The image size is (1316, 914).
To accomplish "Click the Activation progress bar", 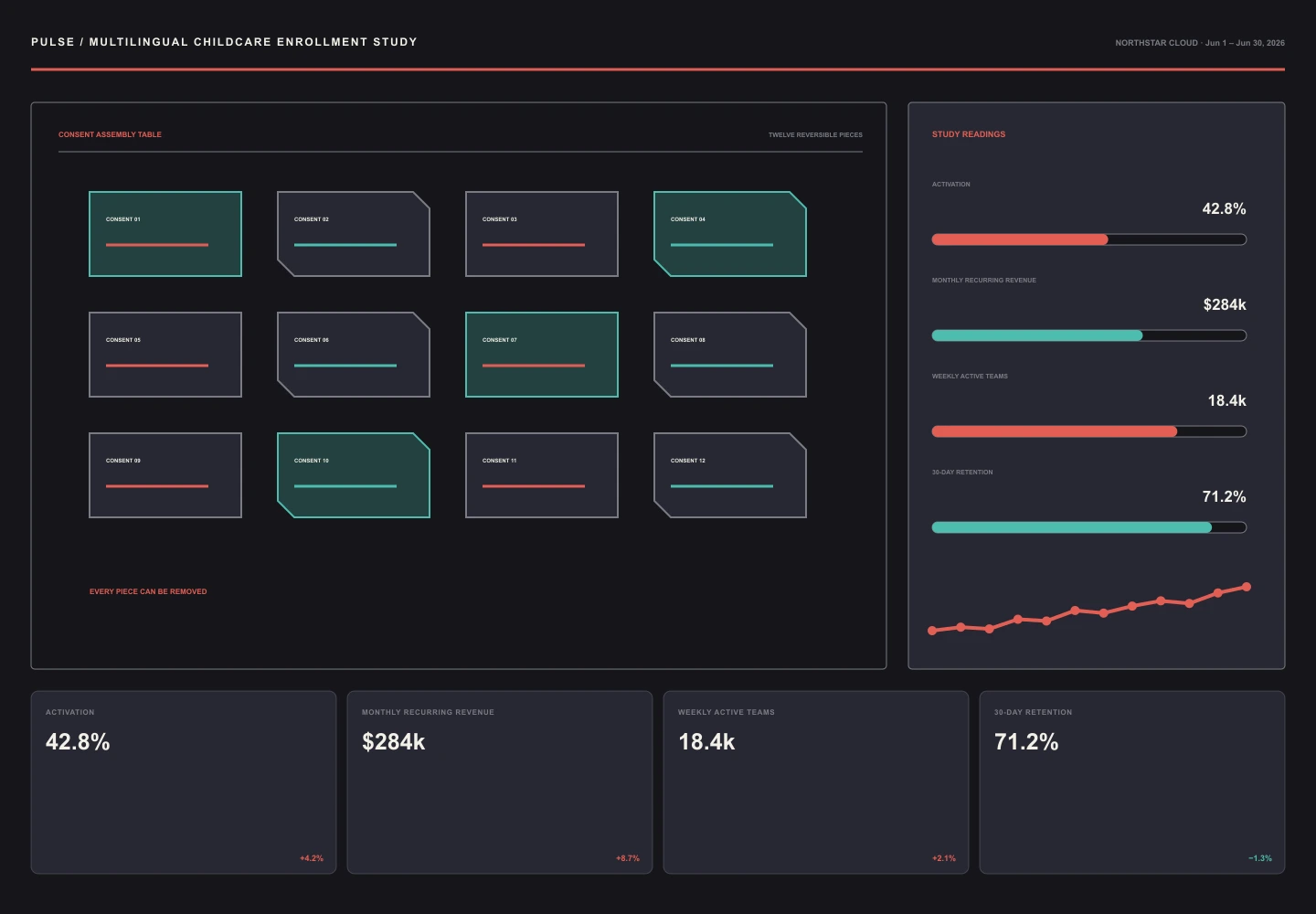I will coord(1089,239).
